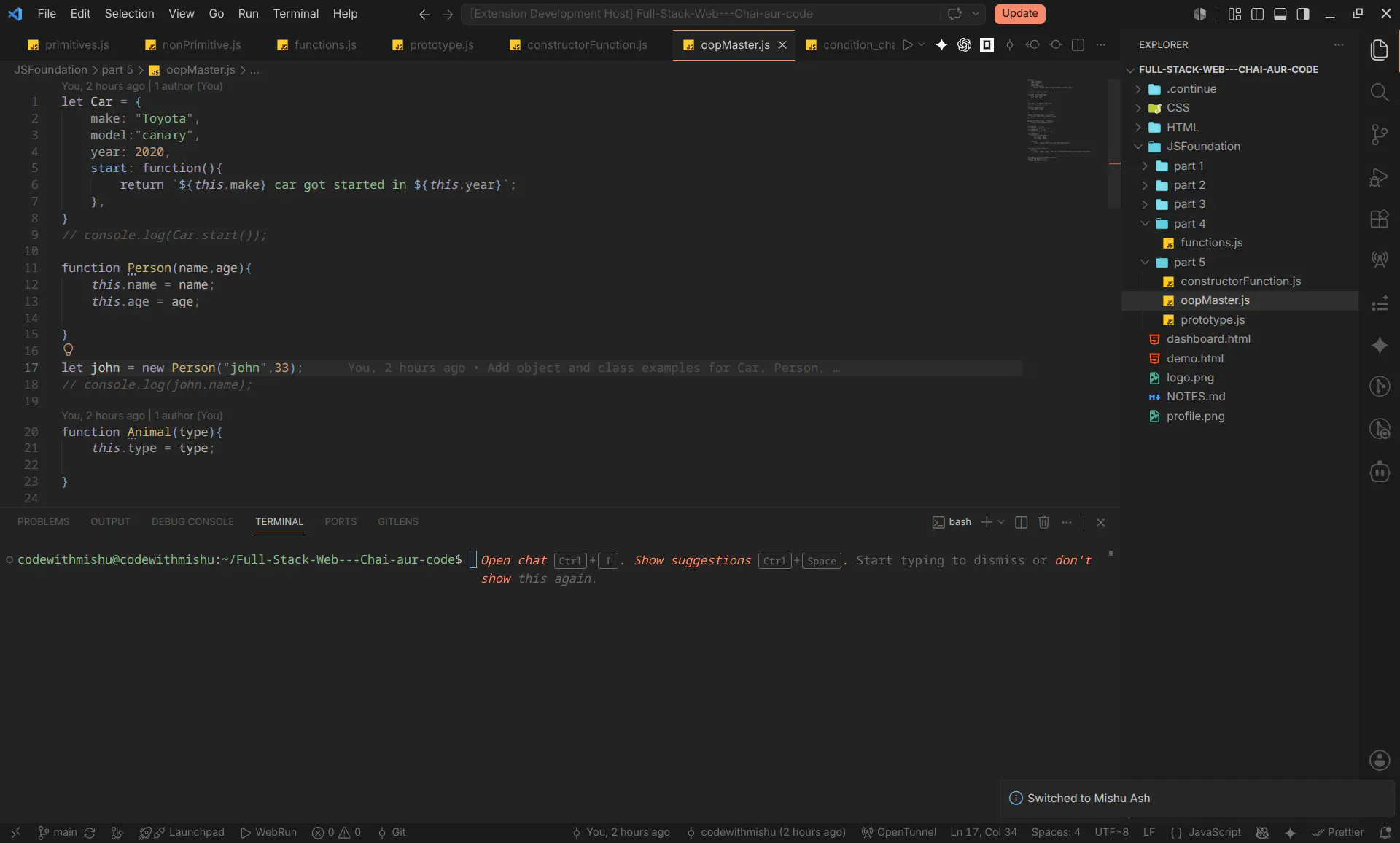Click the white square icon in editor toolbar
The image size is (1400, 843).
(x=987, y=44)
